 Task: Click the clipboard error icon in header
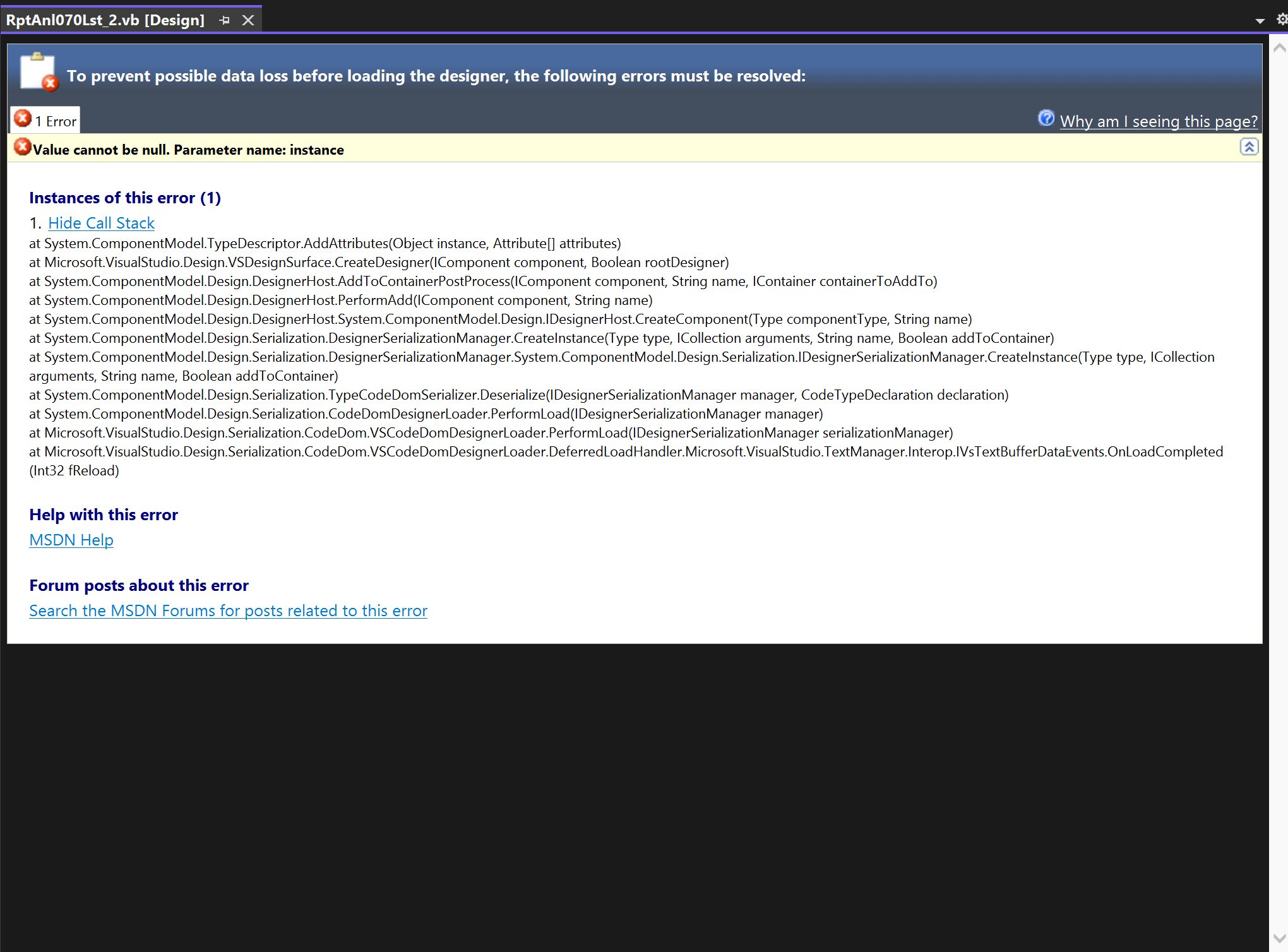coord(38,71)
